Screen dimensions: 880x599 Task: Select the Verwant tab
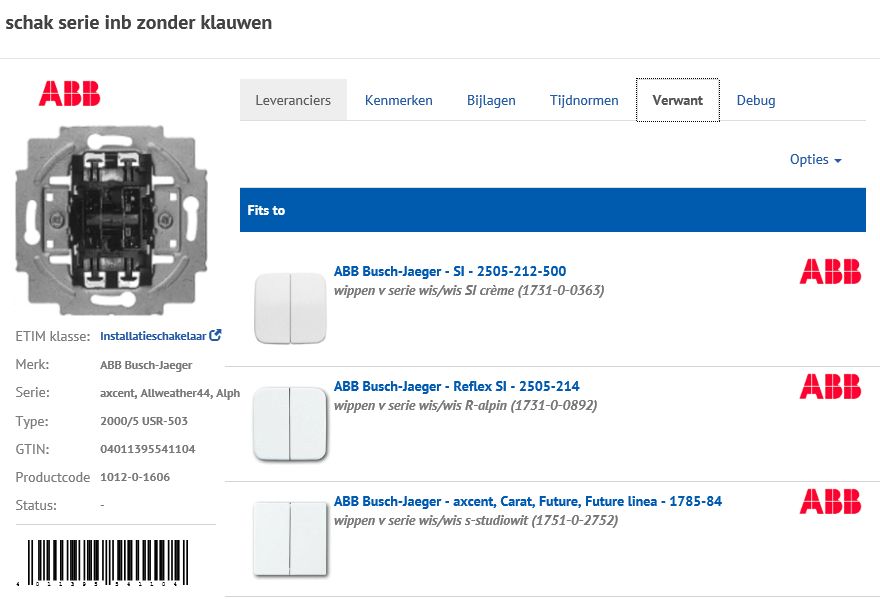pos(677,100)
